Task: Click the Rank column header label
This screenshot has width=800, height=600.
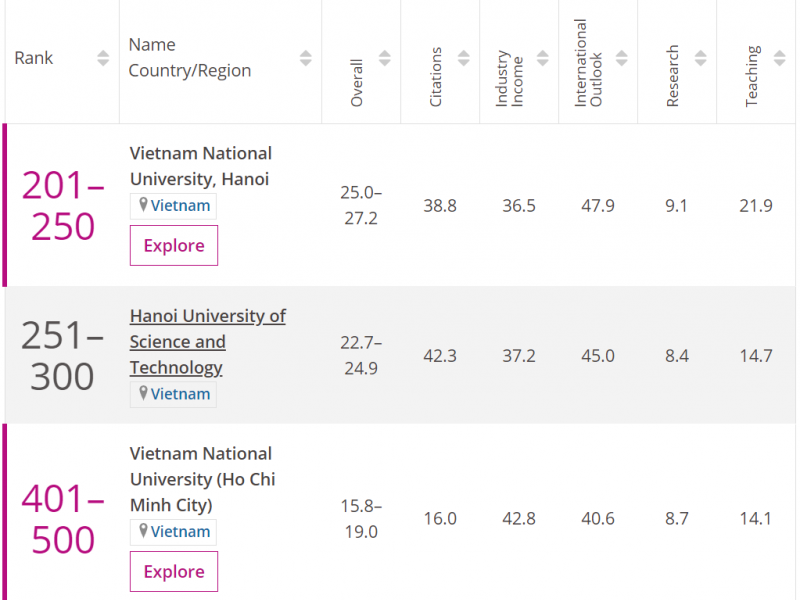Action: pyautogui.click(x=33, y=58)
